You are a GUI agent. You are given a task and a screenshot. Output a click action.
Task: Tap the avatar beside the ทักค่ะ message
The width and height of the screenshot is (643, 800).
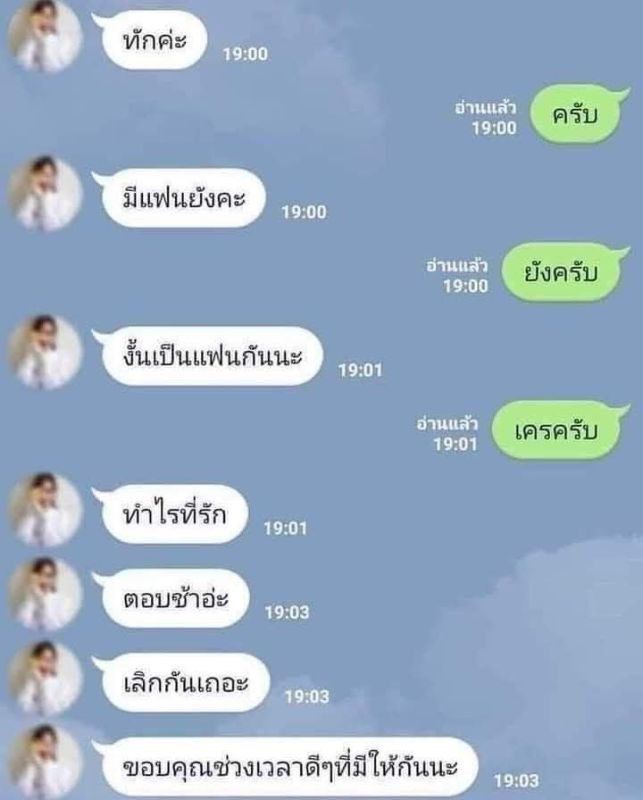[45, 36]
